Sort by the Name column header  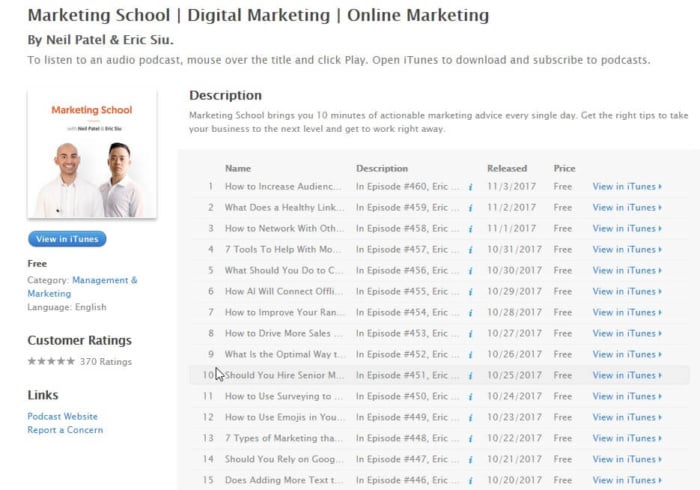[238, 169]
